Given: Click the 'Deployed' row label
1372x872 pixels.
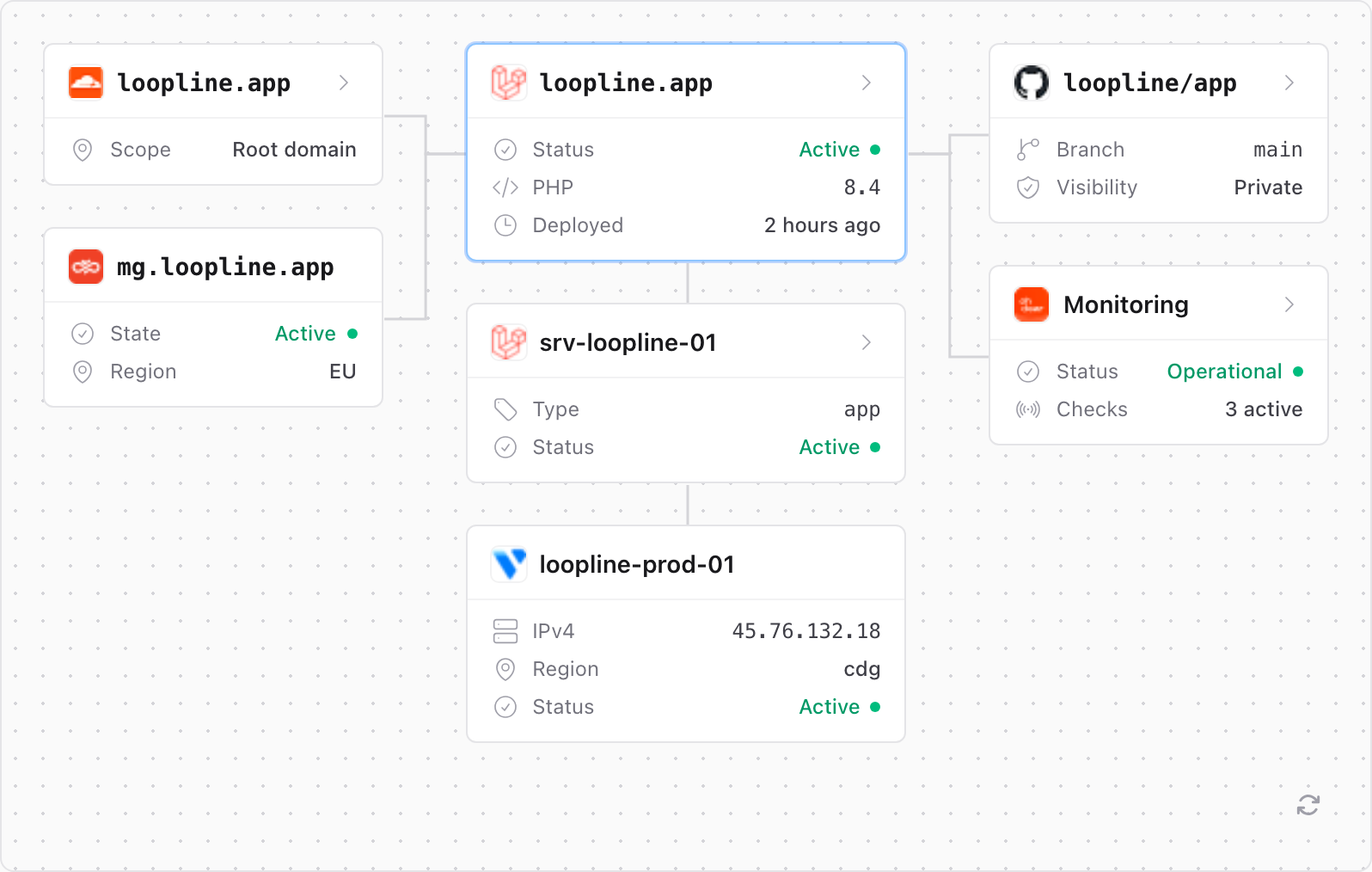Looking at the screenshot, I should pyautogui.click(x=578, y=225).
